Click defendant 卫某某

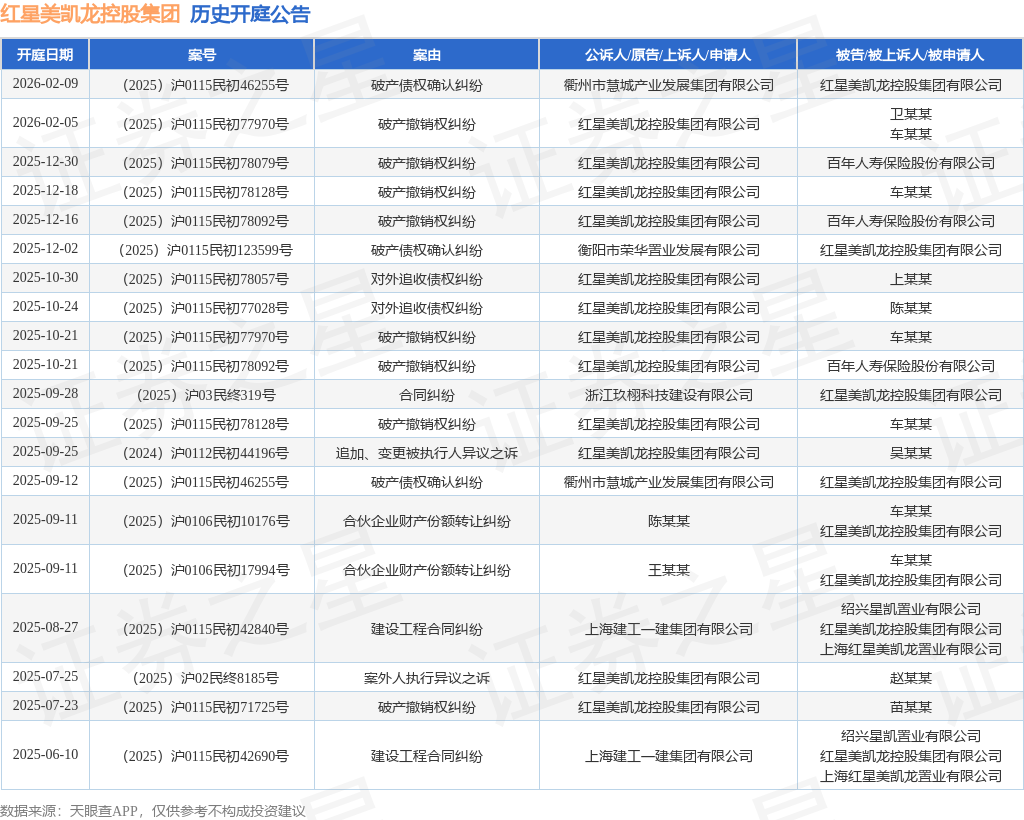coord(910,114)
